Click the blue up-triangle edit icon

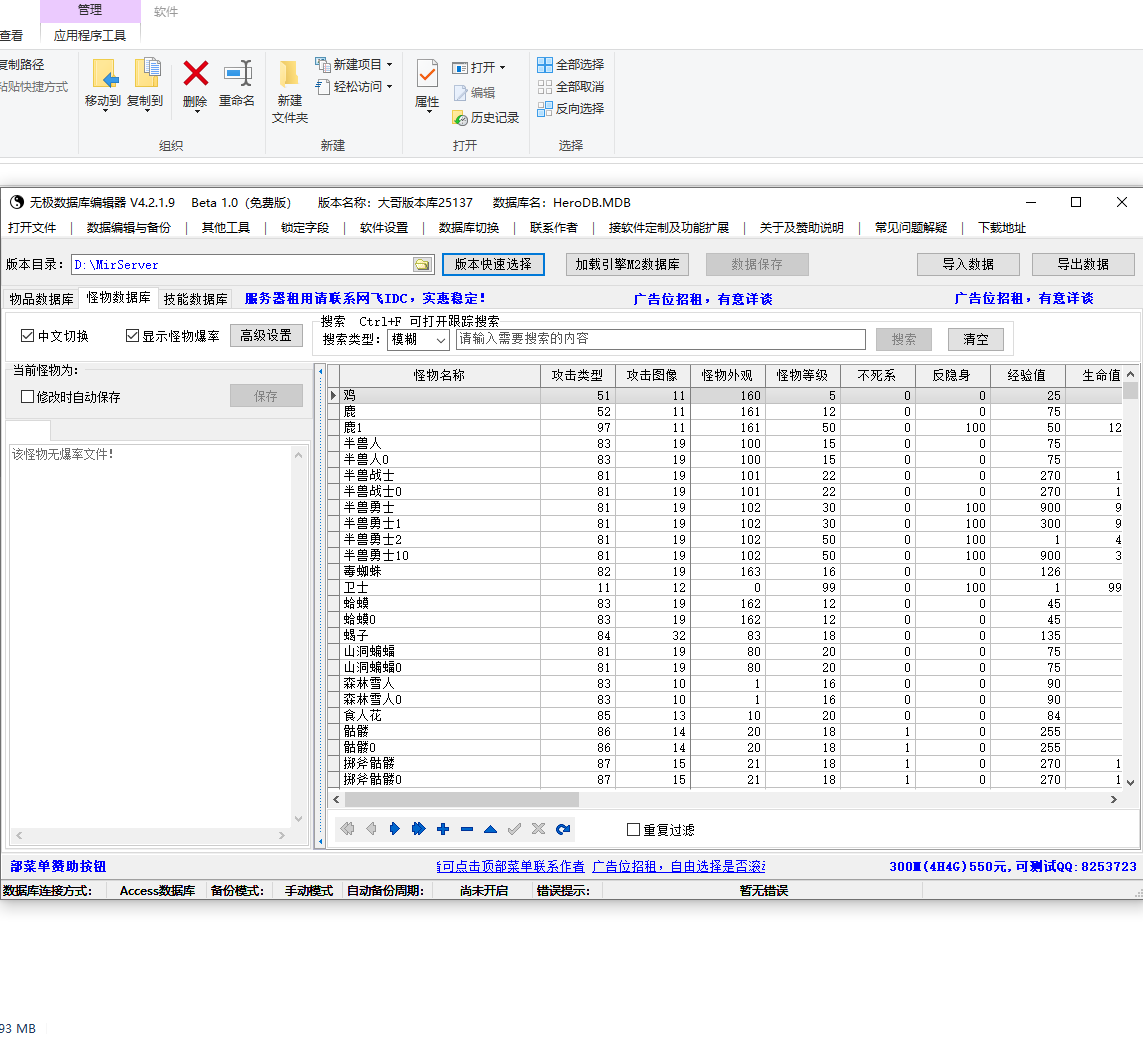[490, 829]
